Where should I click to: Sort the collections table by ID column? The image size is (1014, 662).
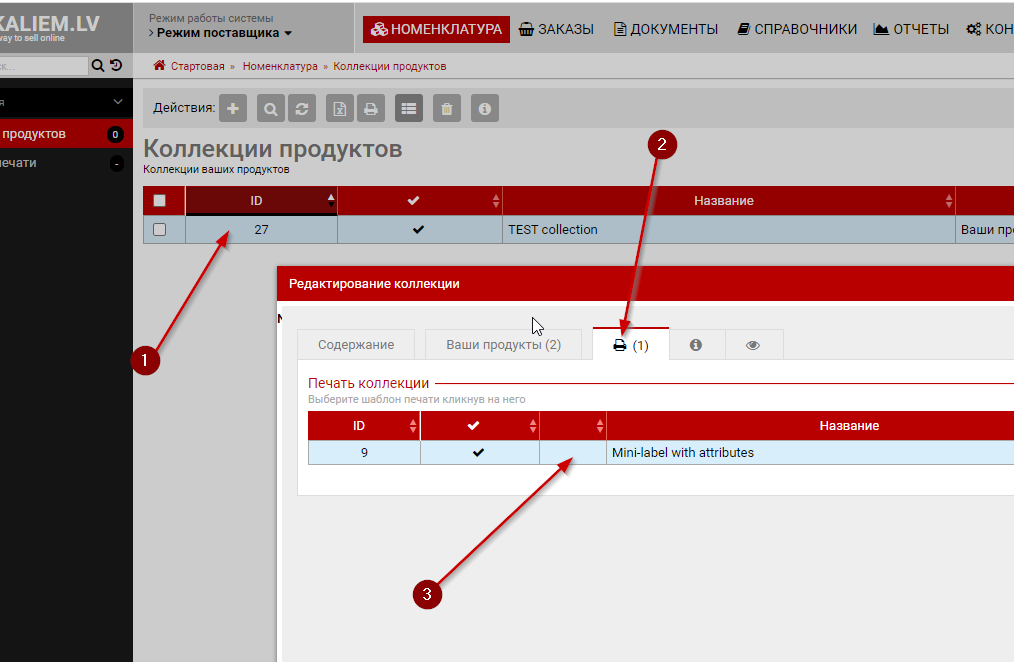click(257, 201)
